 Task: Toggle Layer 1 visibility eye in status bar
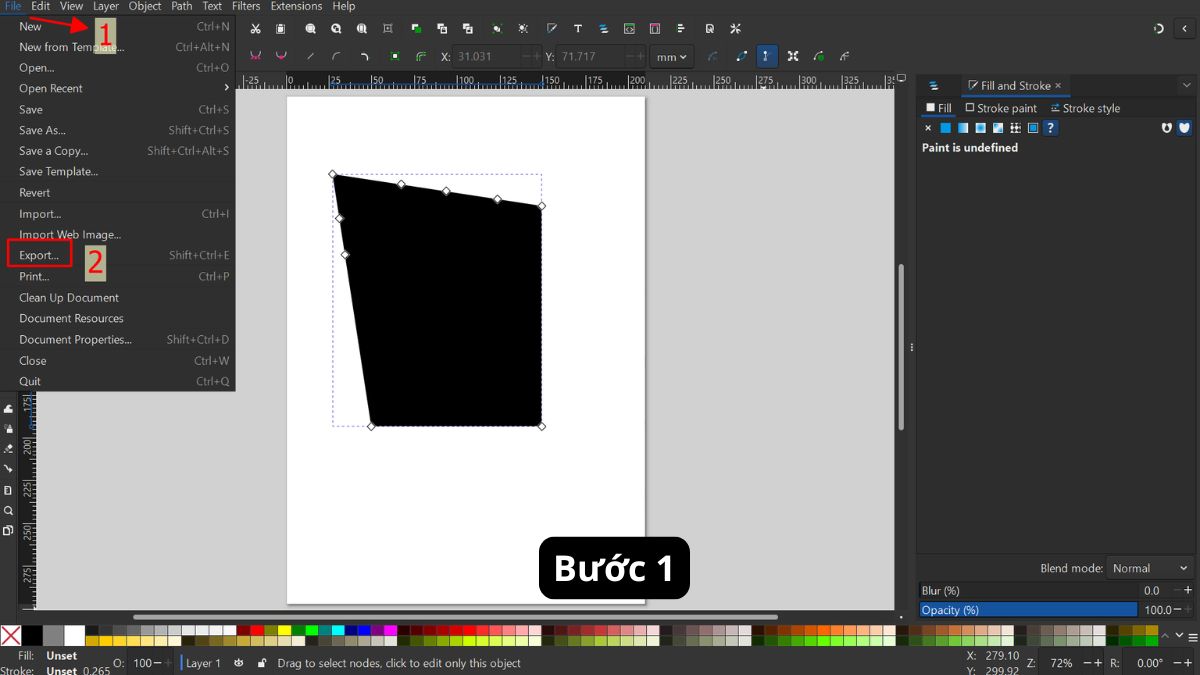238,663
